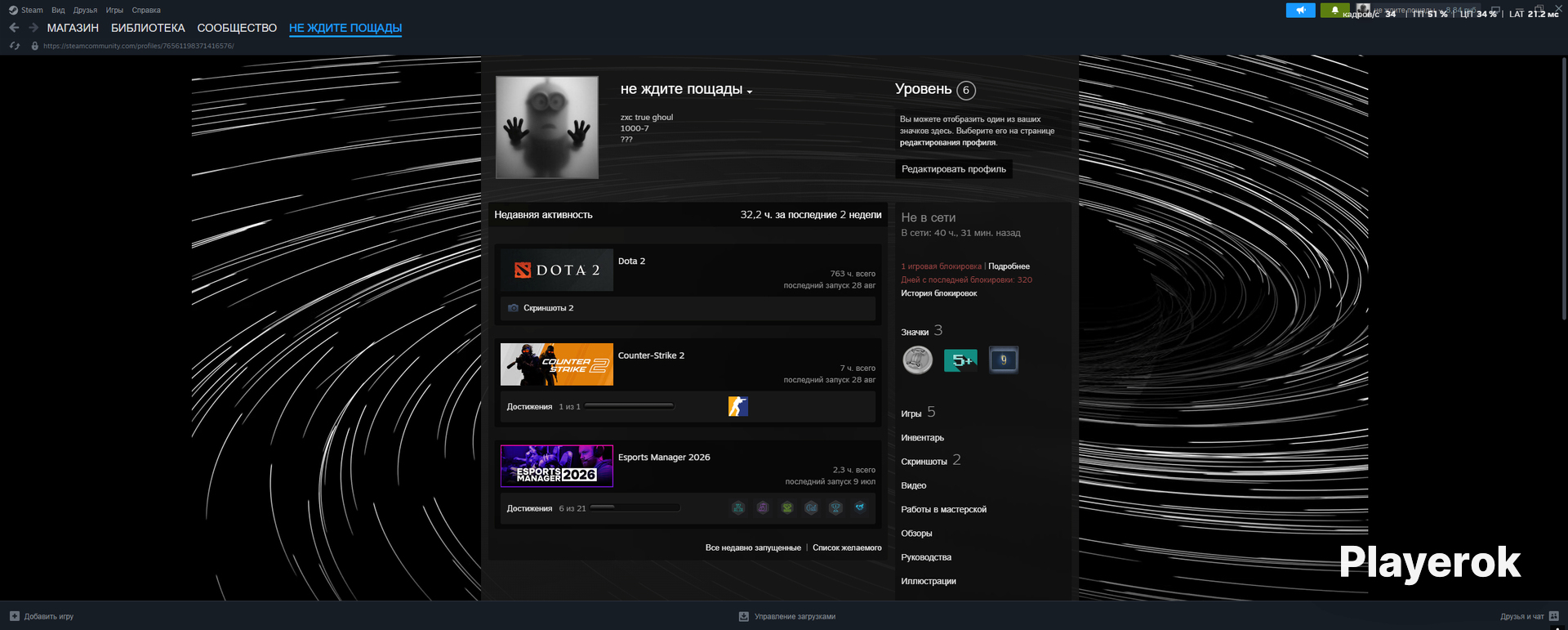This screenshot has width=1568, height=630.
Task: Click the Counter-Strike 2 achievements progress bar
Action: (630, 406)
